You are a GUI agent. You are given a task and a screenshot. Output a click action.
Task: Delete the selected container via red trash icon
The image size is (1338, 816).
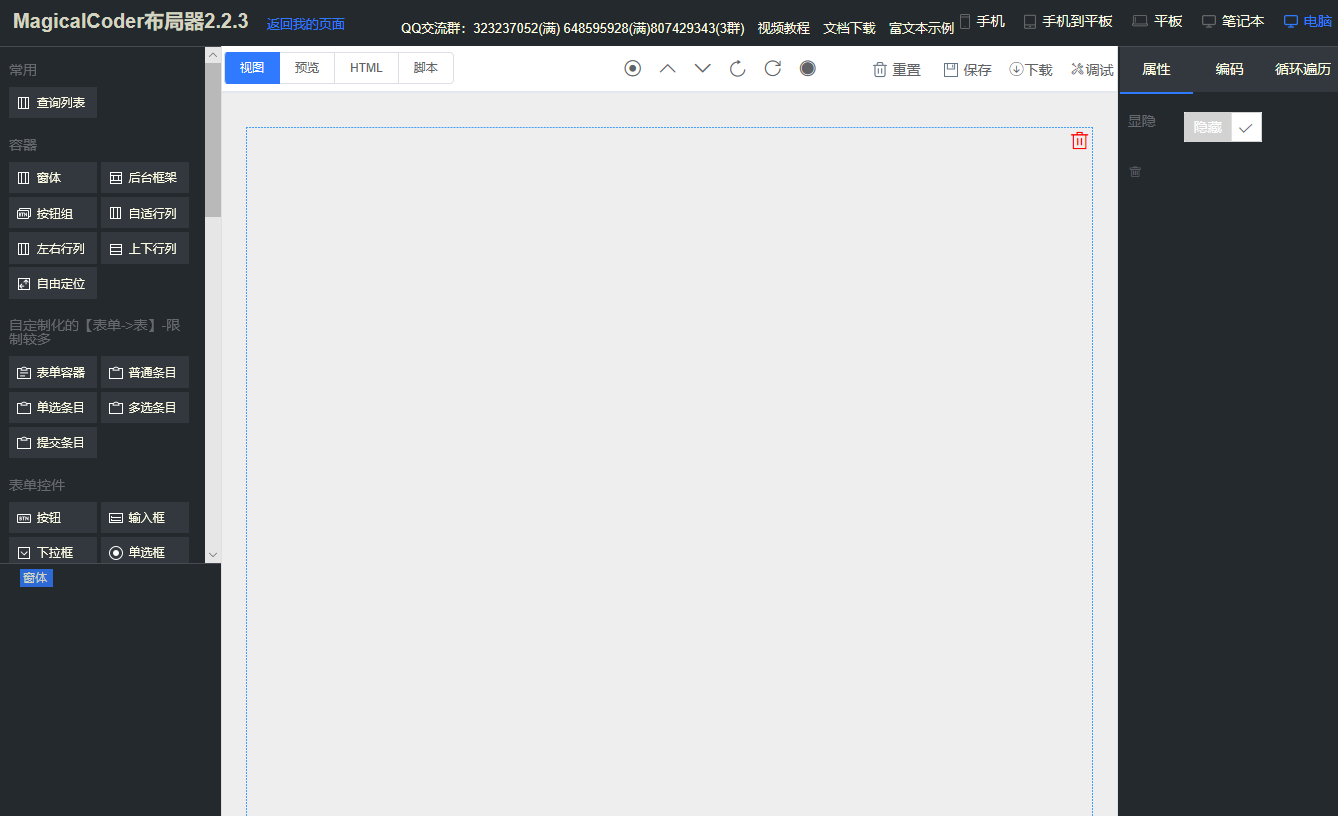1079,141
